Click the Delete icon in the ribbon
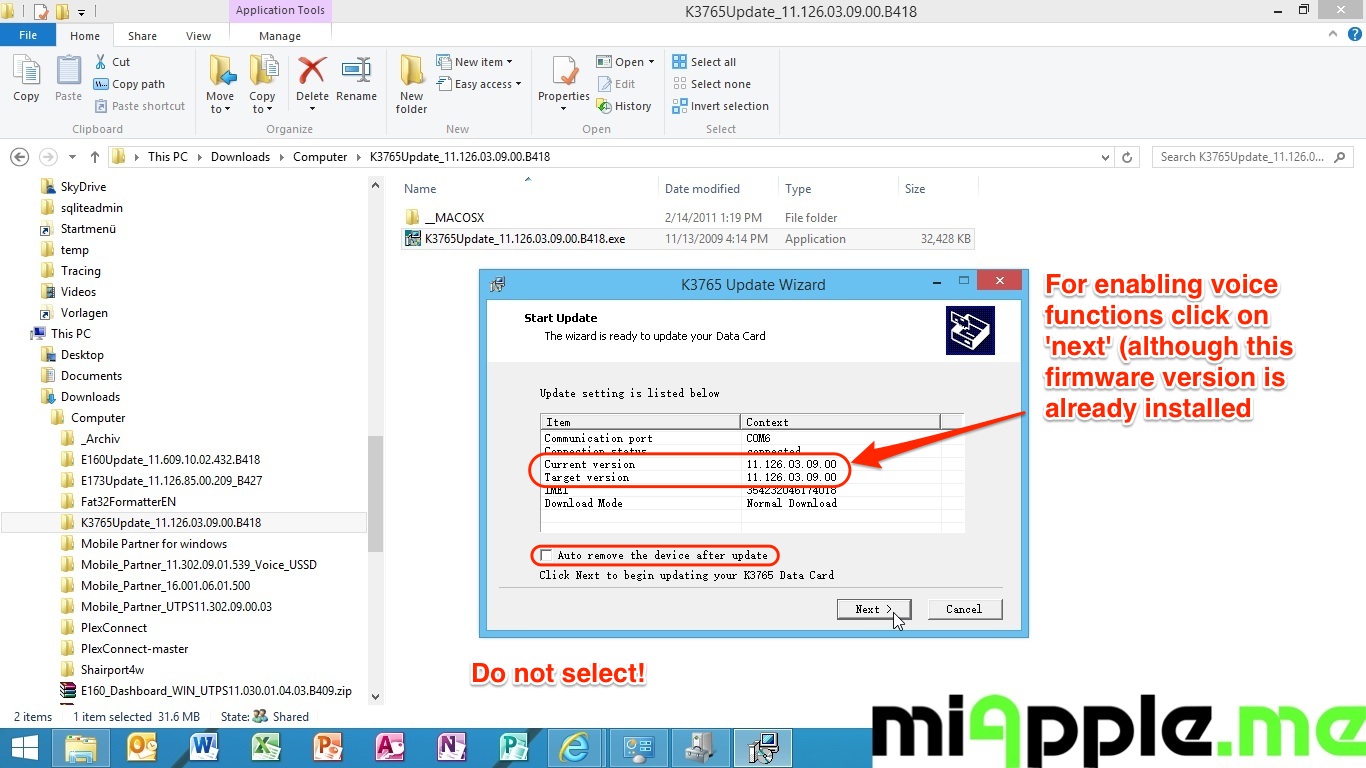This screenshot has width=1366, height=768. [x=312, y=74]
